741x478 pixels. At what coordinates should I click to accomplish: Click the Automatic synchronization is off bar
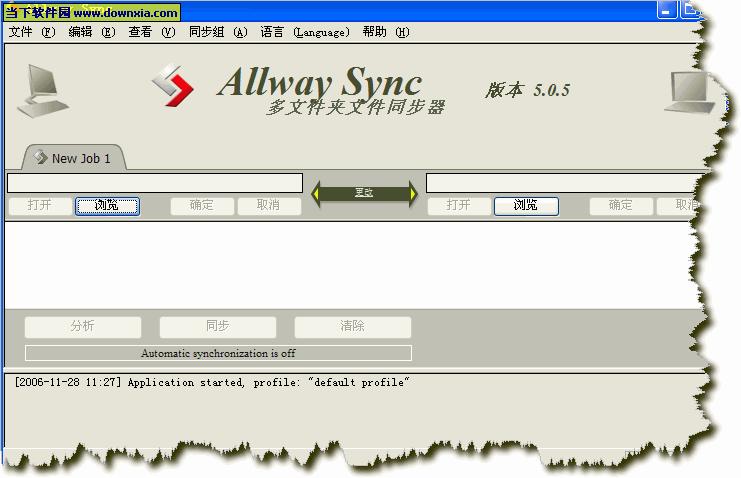click(x=218, y=353)
